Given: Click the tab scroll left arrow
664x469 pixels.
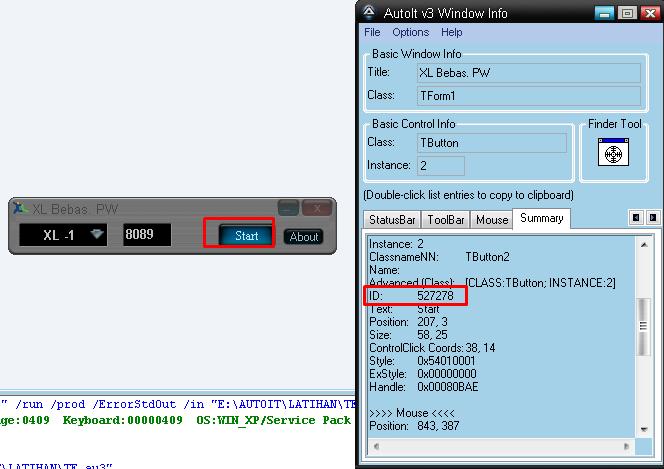Looking at the screenshot, I should click(636, 218).
